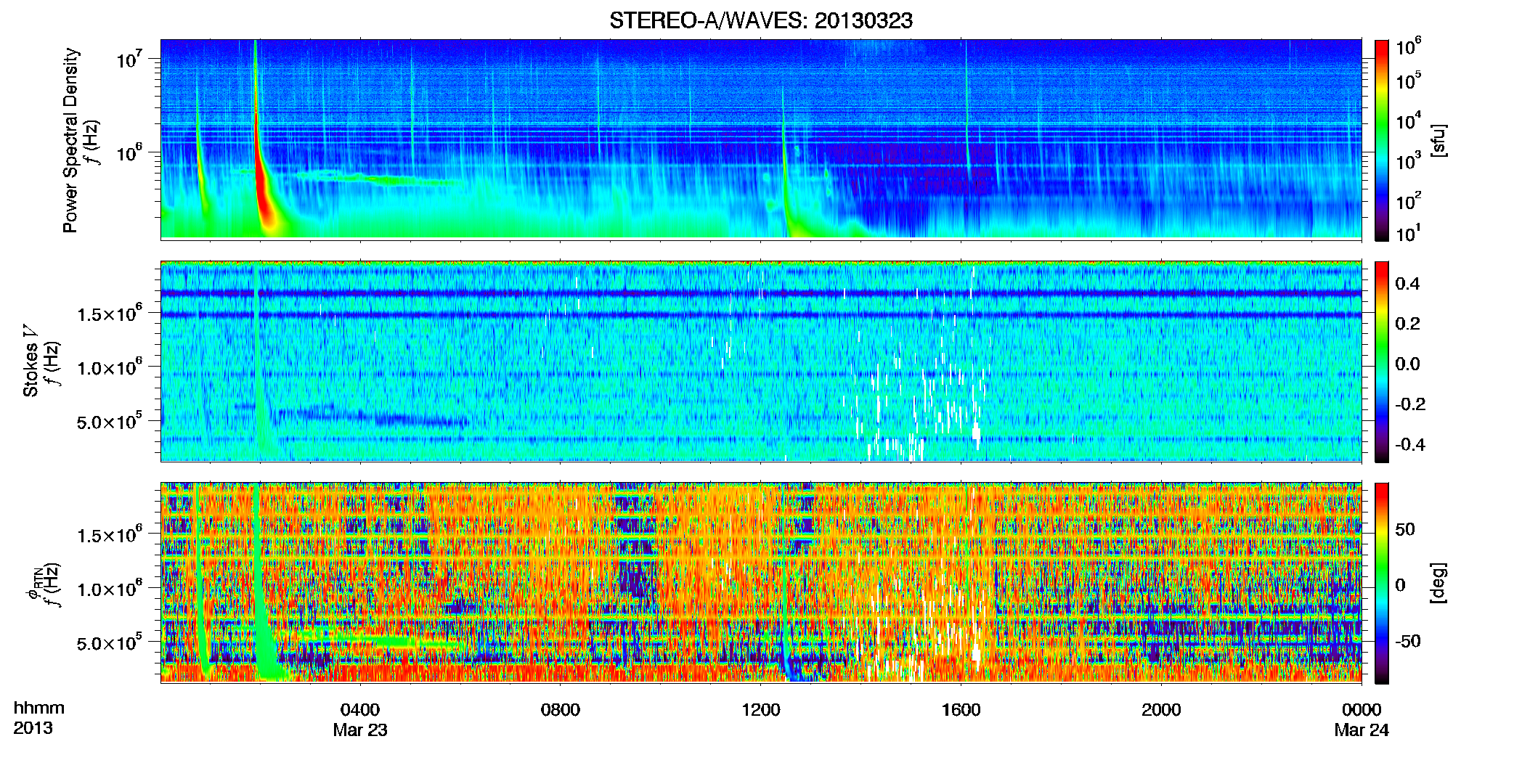Screen dimensions: 1522x784
Task: Click the Stokes V axis label
Action: click(x=30, y=361)
